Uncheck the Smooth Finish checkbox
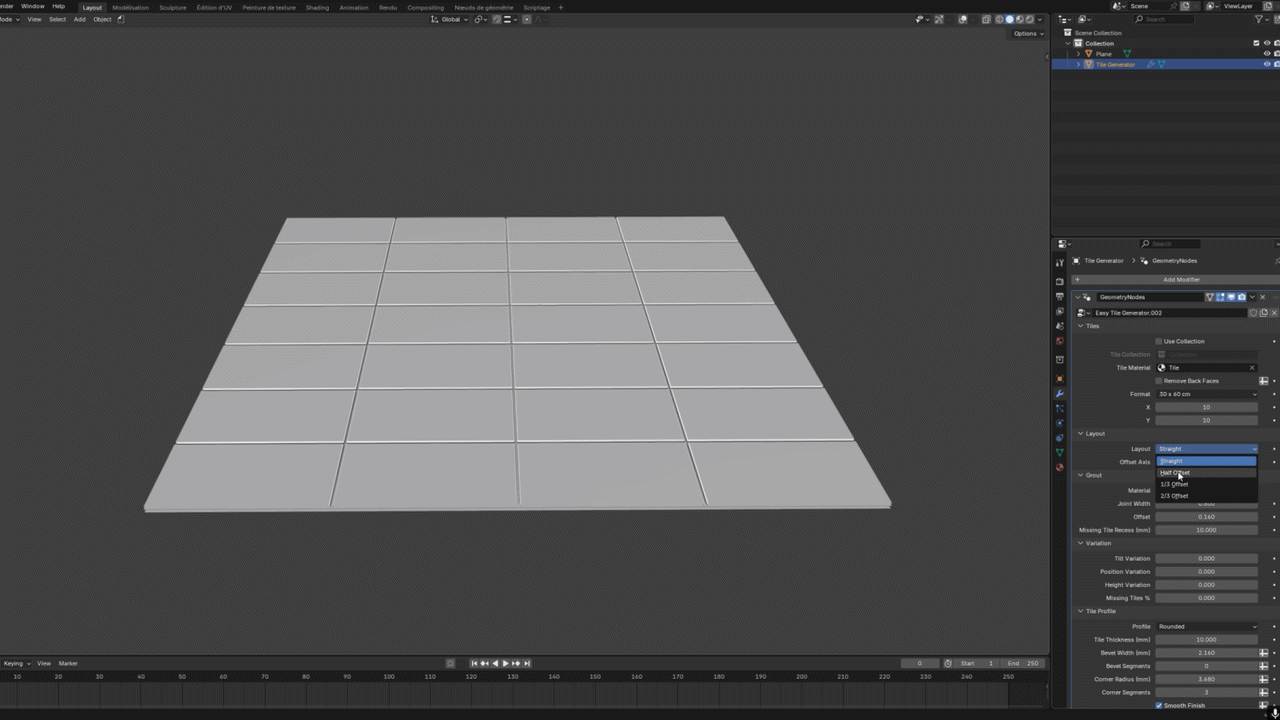Image resolution: width=1280 pixels, height=720 pixels. [1159, 706]
